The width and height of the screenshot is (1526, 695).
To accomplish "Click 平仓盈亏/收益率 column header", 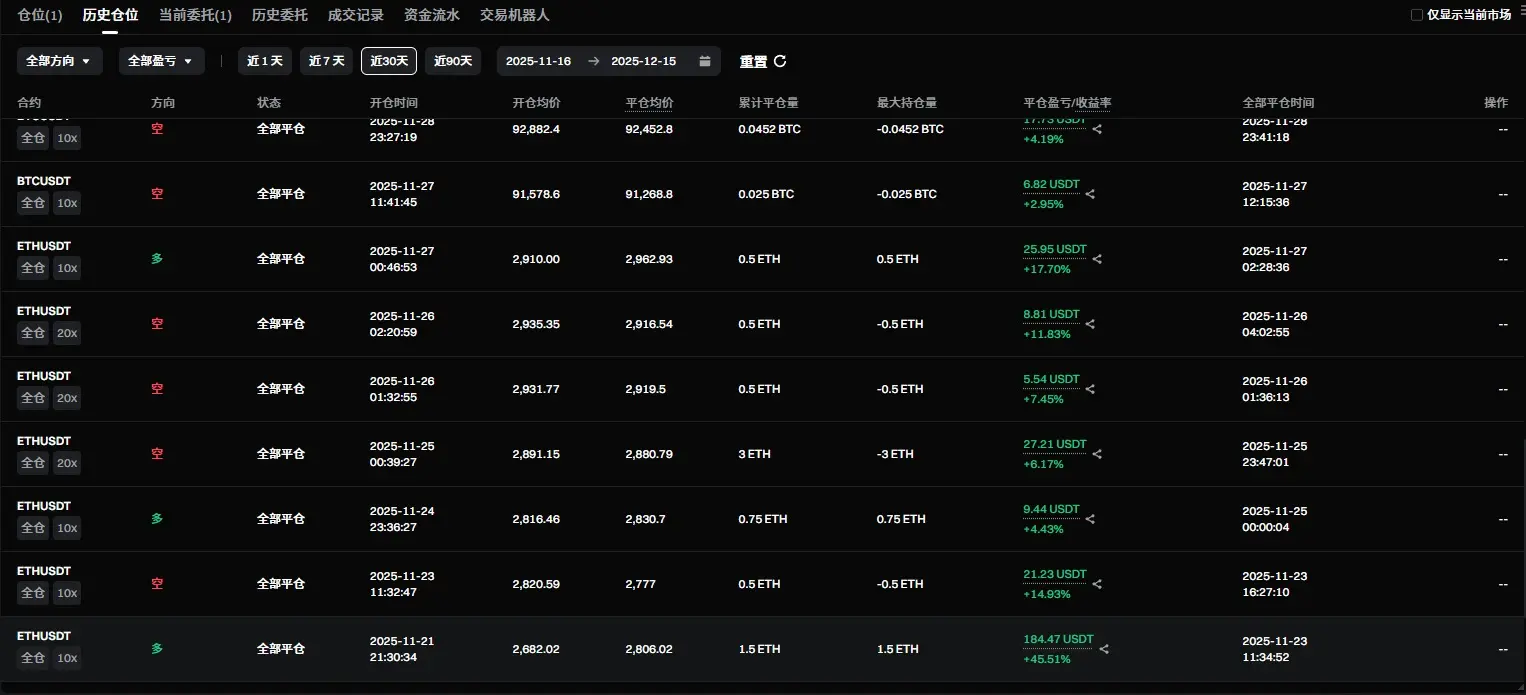I will tap(1068, 103).
